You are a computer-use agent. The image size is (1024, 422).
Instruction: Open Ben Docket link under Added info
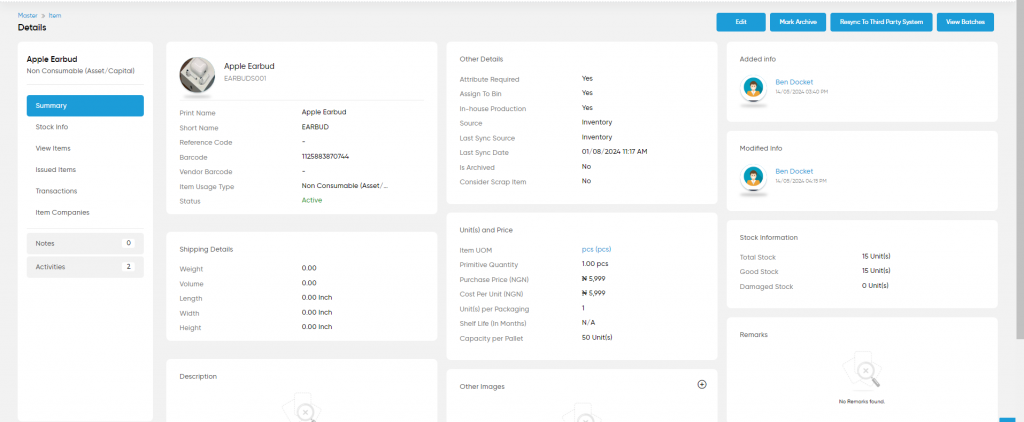(x=794, y=82)
